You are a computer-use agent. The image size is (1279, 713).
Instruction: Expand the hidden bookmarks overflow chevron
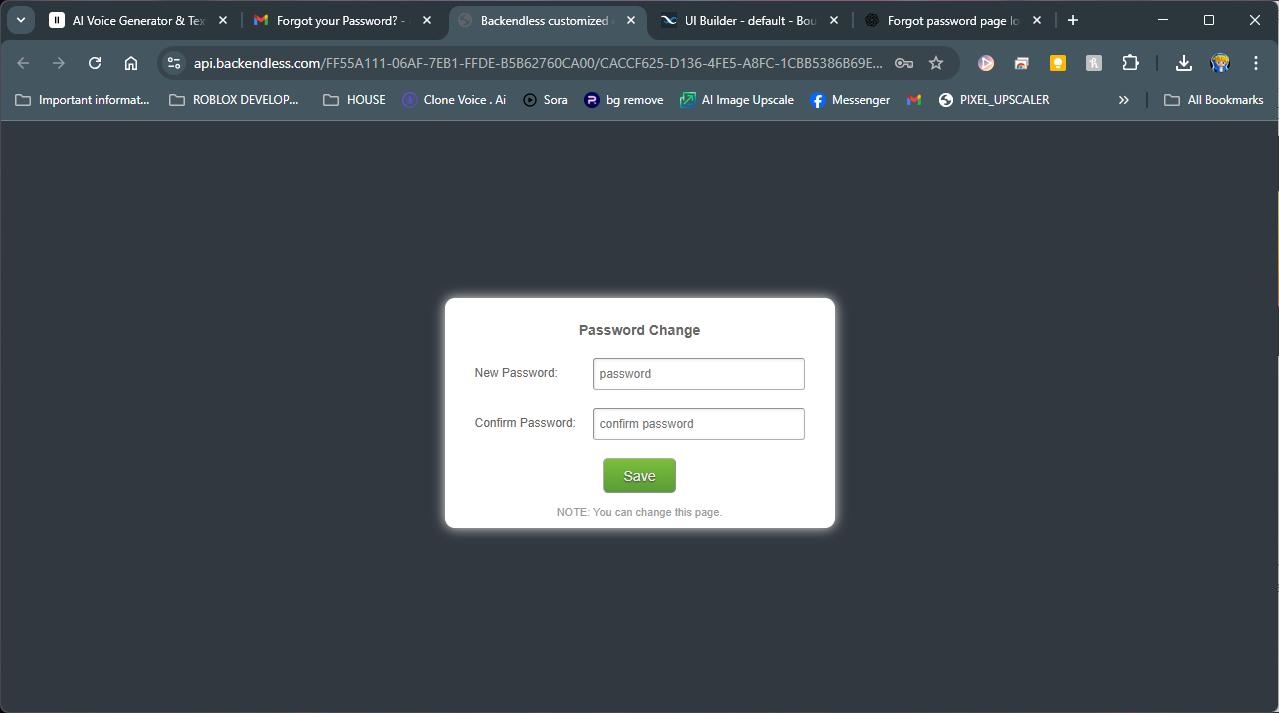point(1124,100)
